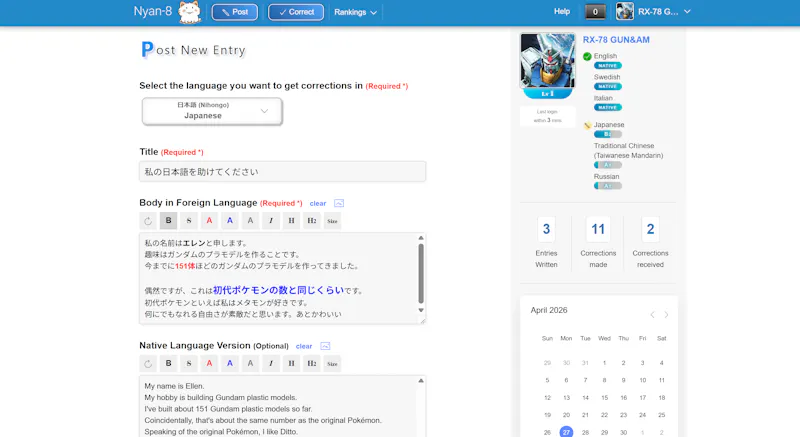The height and width of the screenshot is (437, 800).
Task: Select highlighted day 27 in calendar
Action: coord(566,432)
